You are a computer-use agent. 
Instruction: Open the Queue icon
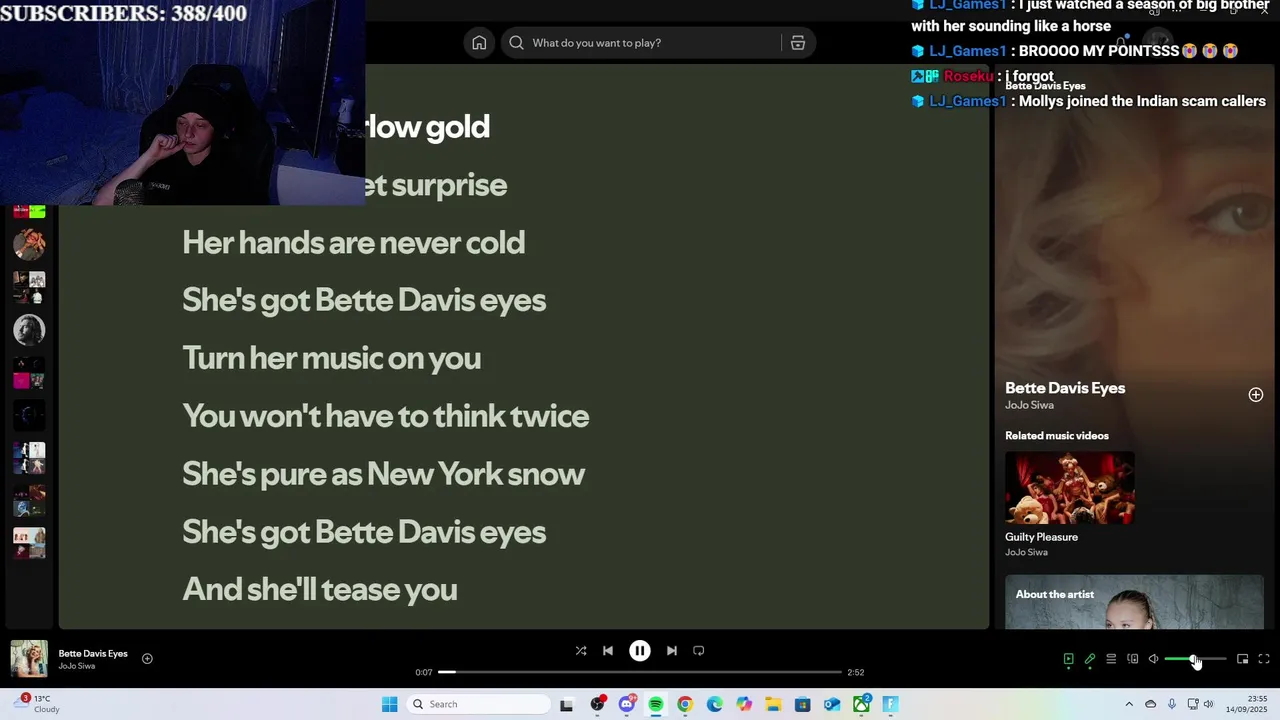(1111, 659)
